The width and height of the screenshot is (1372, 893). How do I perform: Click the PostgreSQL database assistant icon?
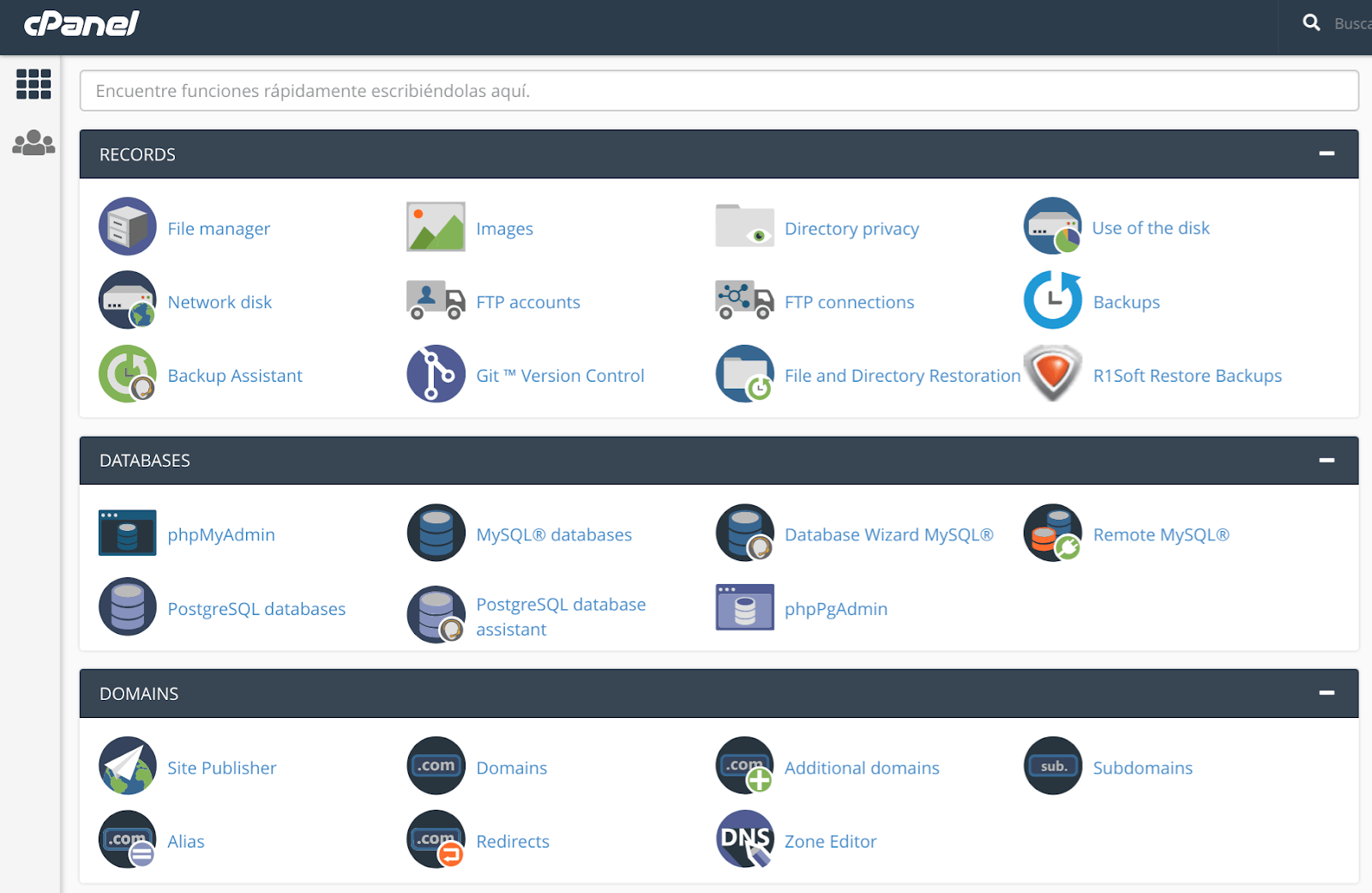tap(436, 615)
